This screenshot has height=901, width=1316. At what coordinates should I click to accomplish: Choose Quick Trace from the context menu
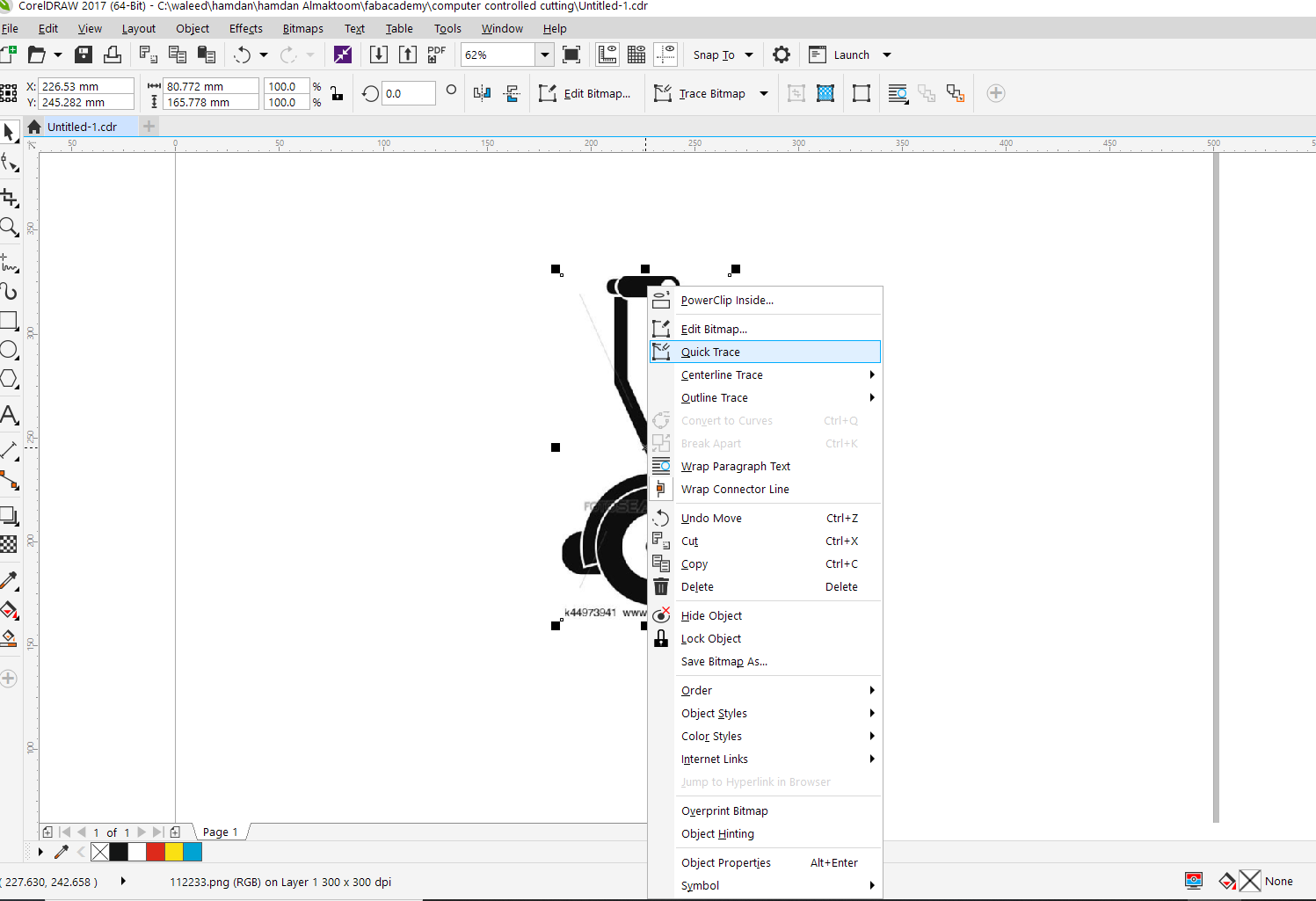[x=765, y=352]
